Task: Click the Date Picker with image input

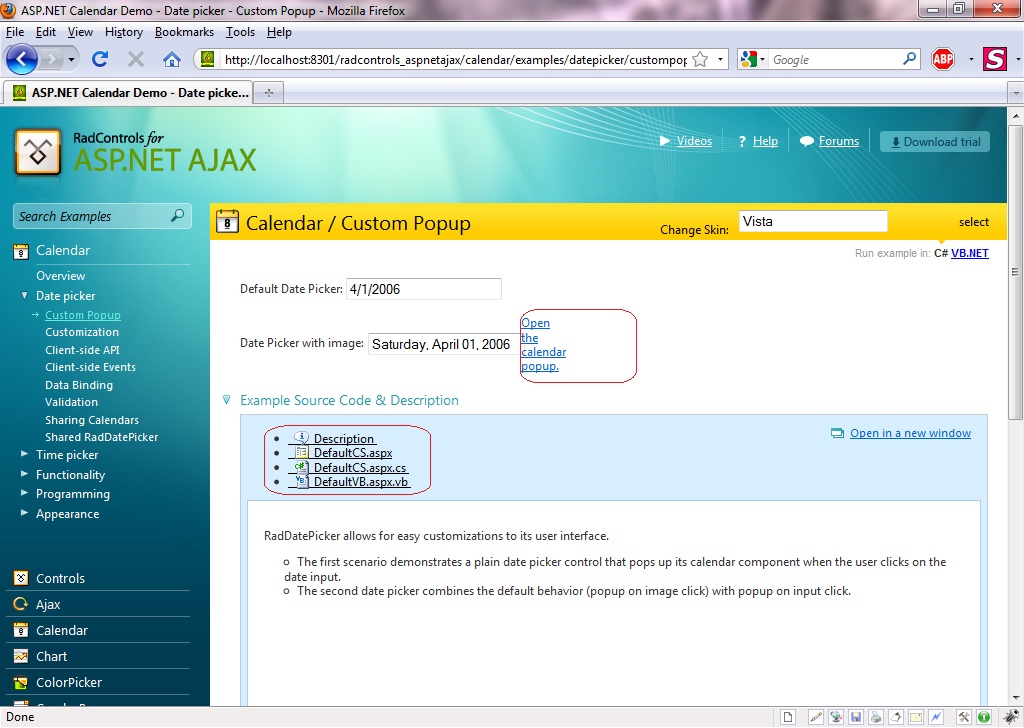Action: [x=444, y=344]
